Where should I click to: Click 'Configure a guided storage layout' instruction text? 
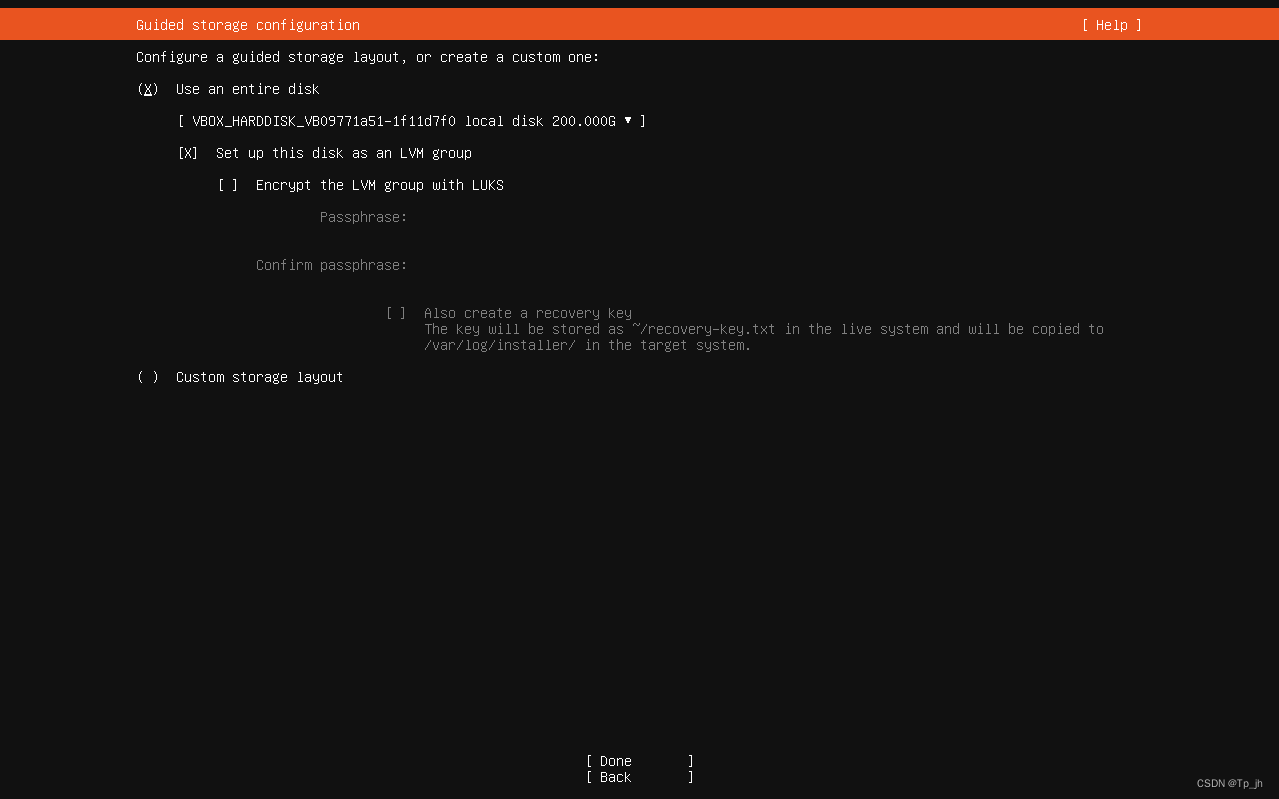tap(368, 57)
